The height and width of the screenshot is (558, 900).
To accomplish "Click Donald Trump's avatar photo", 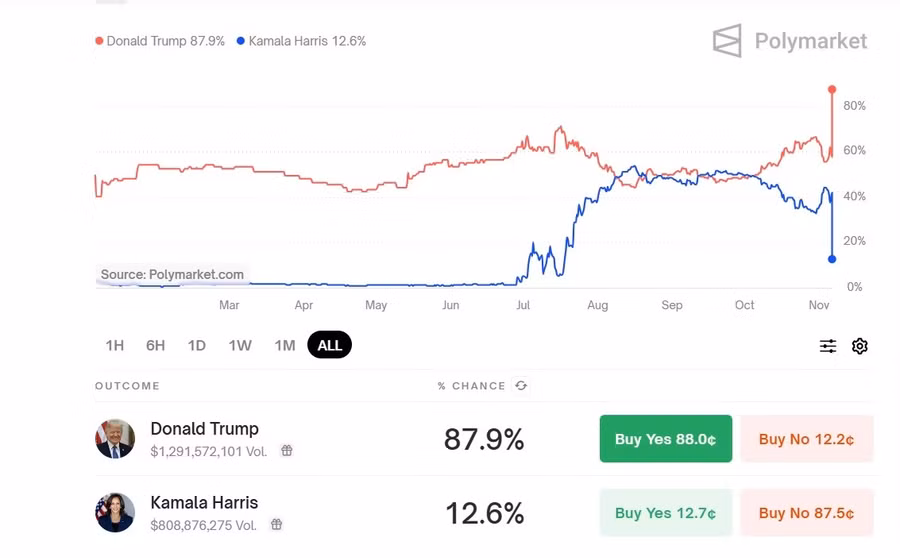I will pos(115,439).
